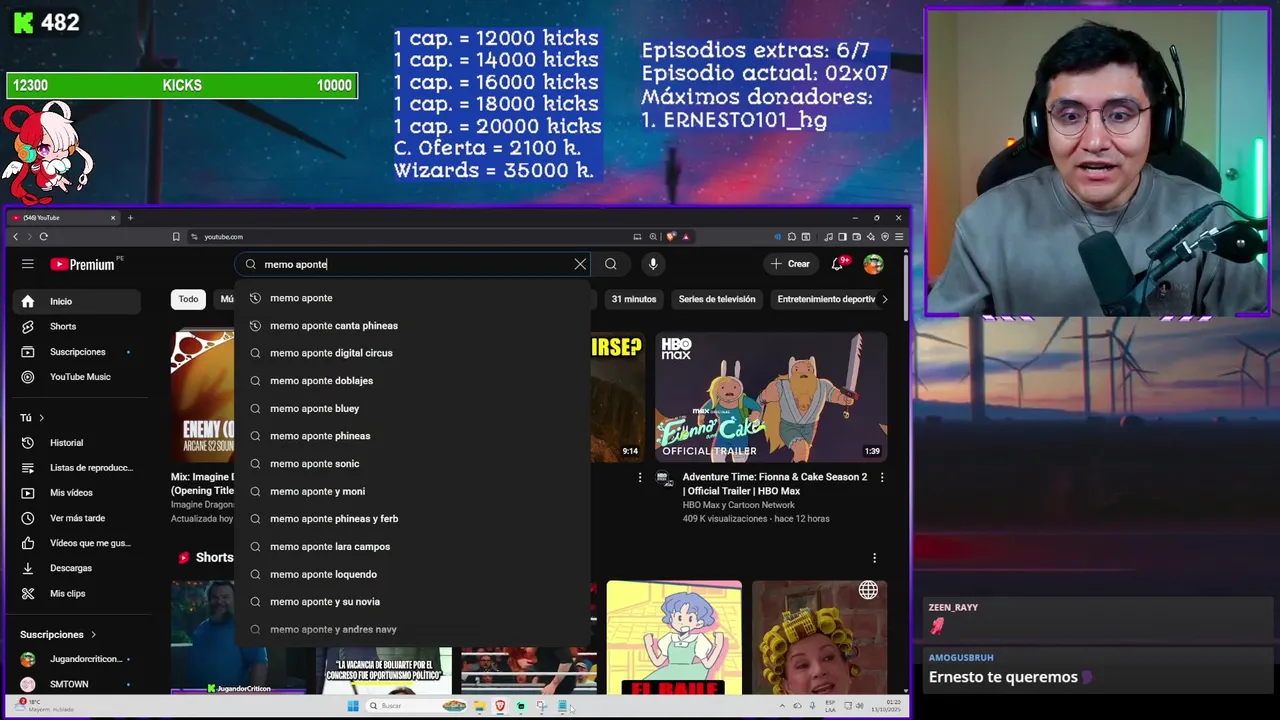This screenshot has width=1280, height=720.
Task: Choose suggestion 'memo aponte bluey'
Action: point(412,409)
